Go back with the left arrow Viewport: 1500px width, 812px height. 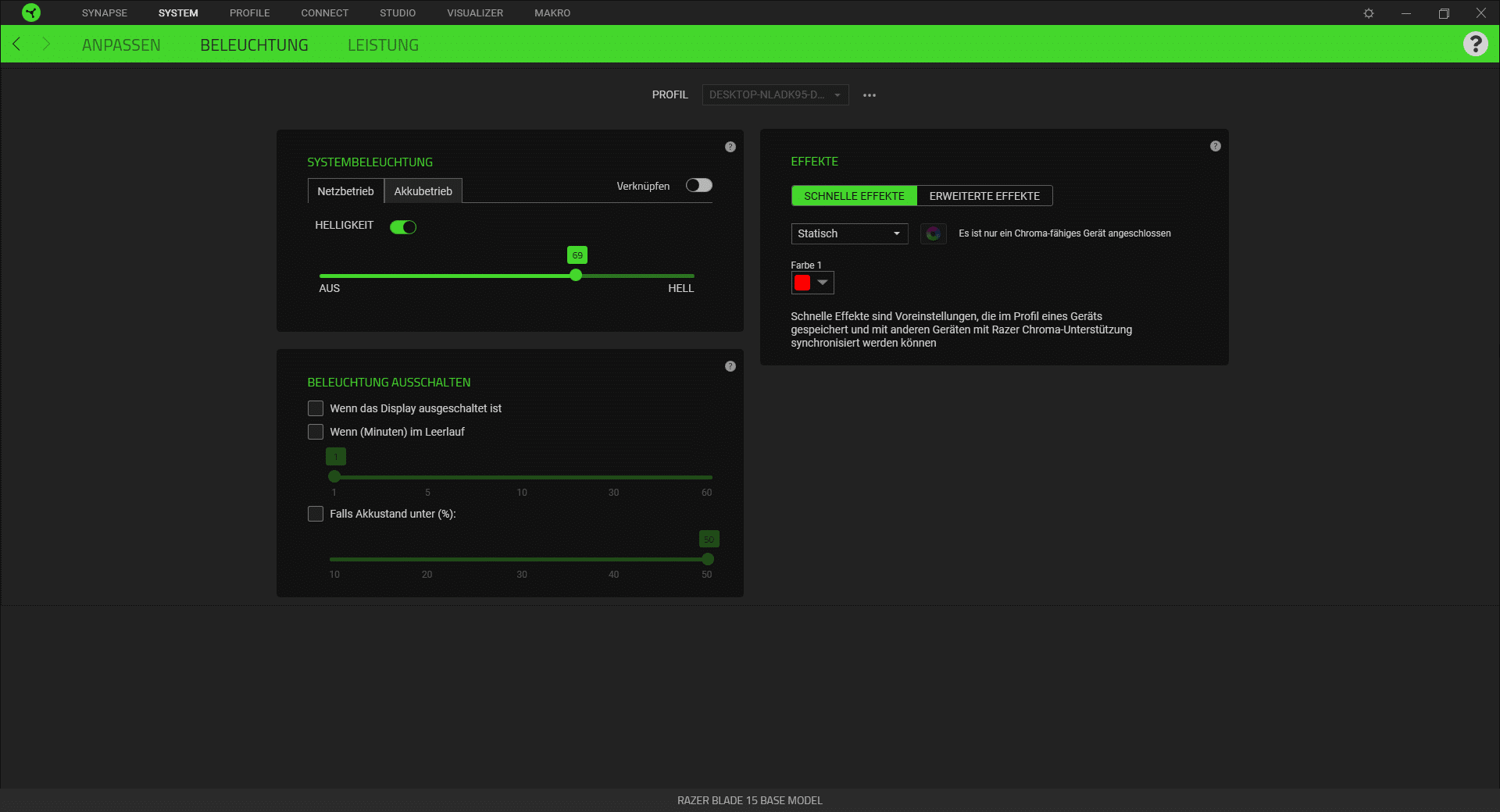pyautogui.click(x=16, y=45)
